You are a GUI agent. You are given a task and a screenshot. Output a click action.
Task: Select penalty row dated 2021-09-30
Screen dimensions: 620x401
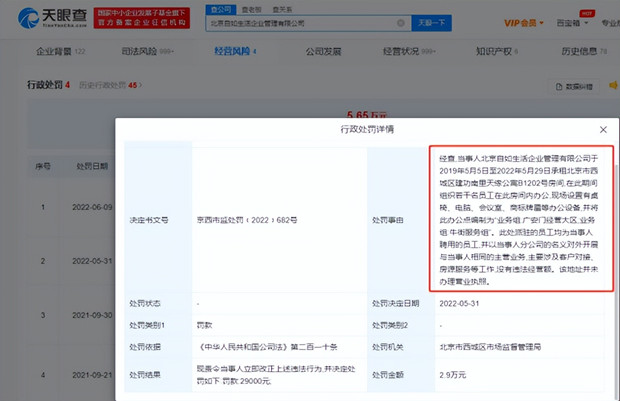pyautogui.click(x=71, y=315)
